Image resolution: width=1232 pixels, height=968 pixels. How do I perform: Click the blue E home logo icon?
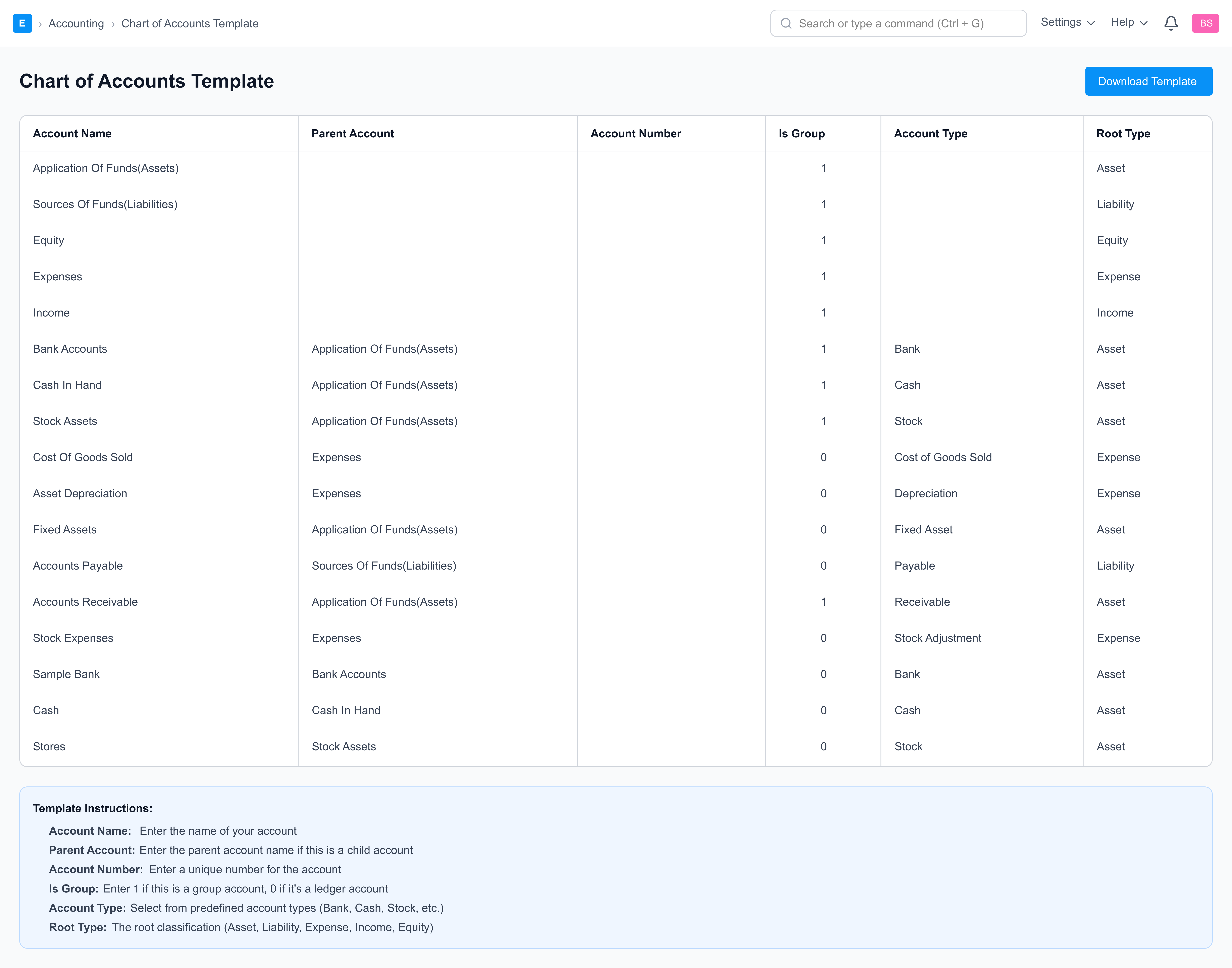point(22,23)
